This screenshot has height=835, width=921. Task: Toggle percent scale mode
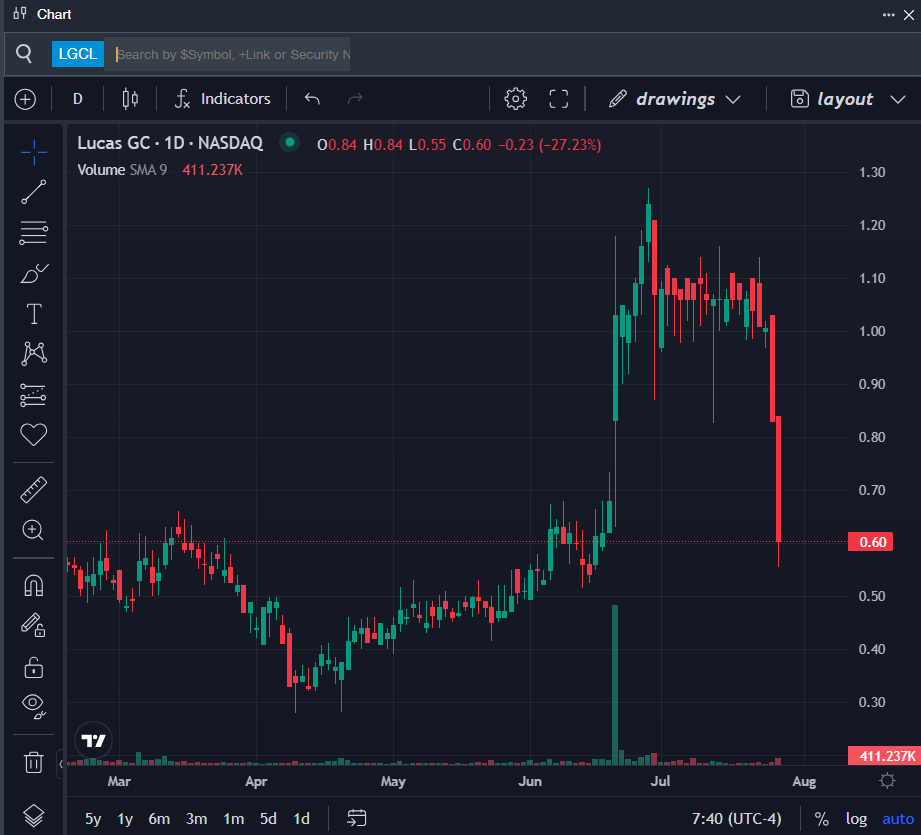[x=822, y=819]
